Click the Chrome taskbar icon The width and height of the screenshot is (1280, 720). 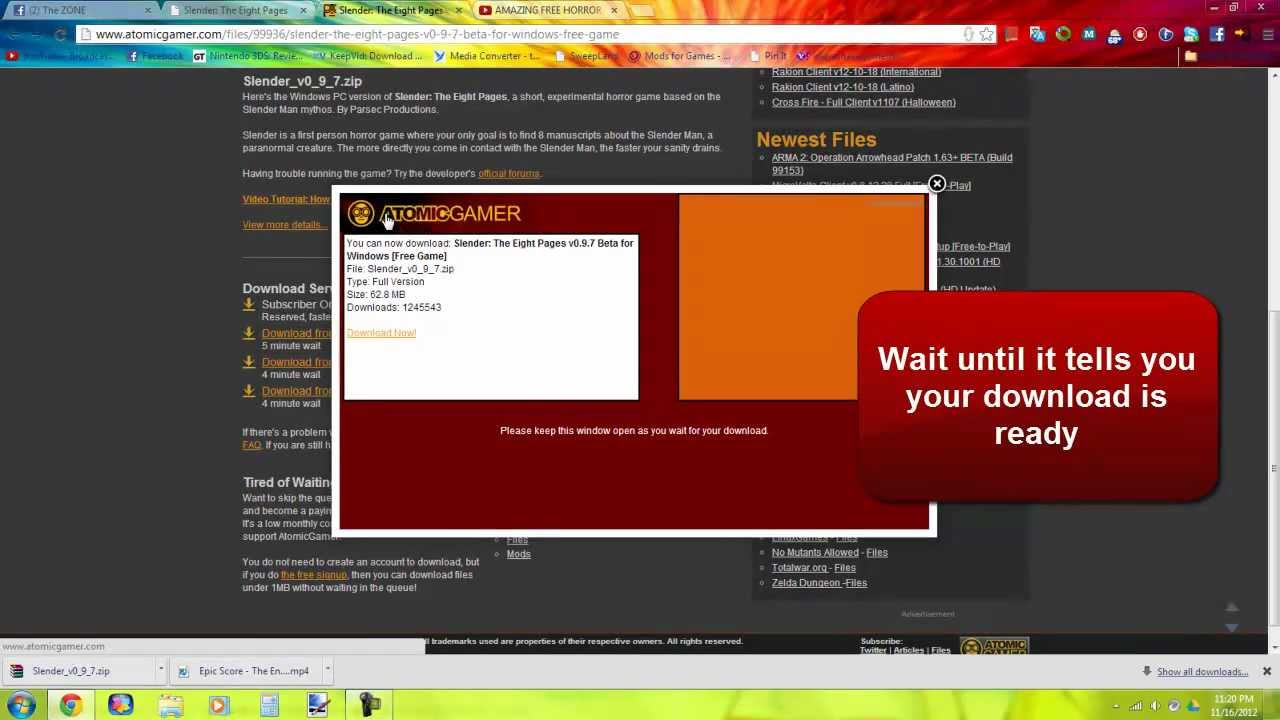(70, 705)
